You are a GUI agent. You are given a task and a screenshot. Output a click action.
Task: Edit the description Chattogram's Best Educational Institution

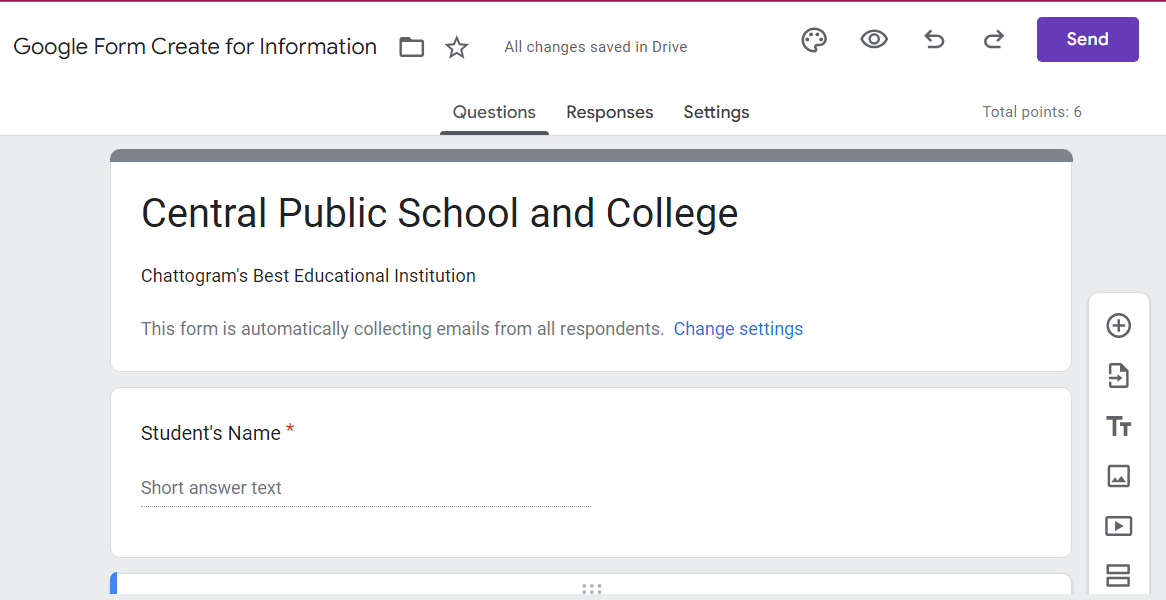[x=308, y=276]
